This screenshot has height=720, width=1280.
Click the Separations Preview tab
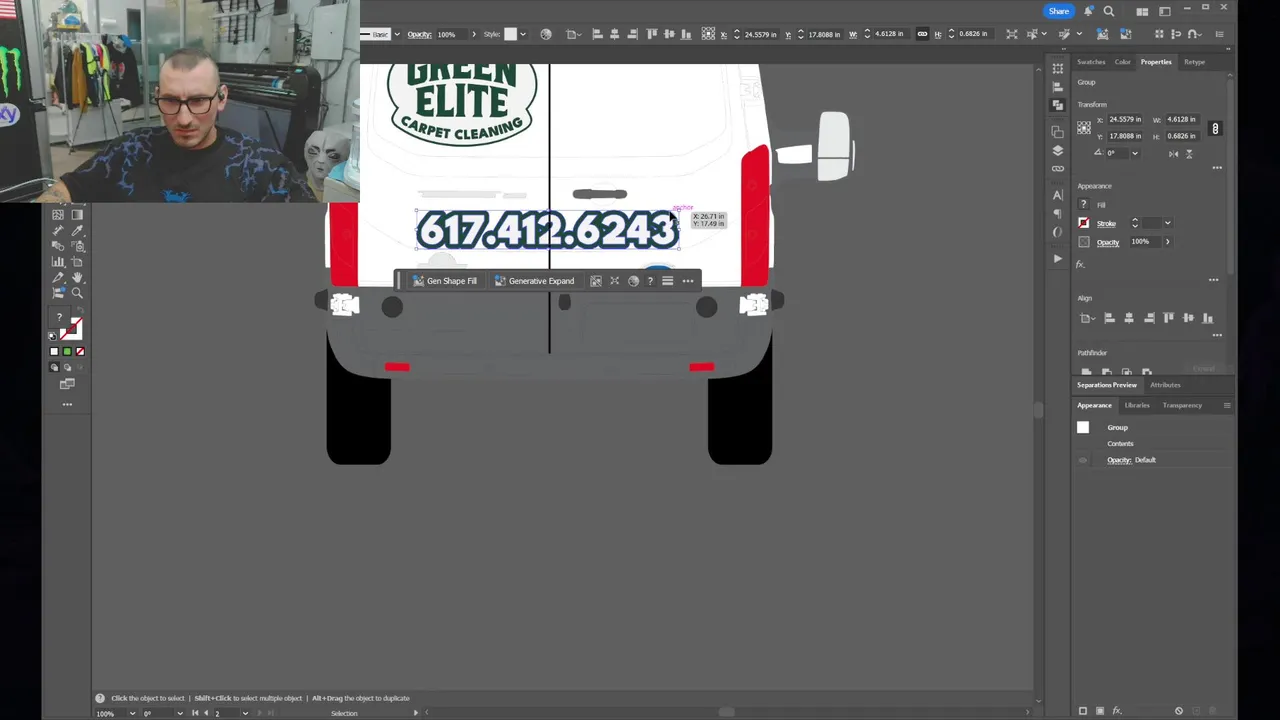pos(1107,385)
